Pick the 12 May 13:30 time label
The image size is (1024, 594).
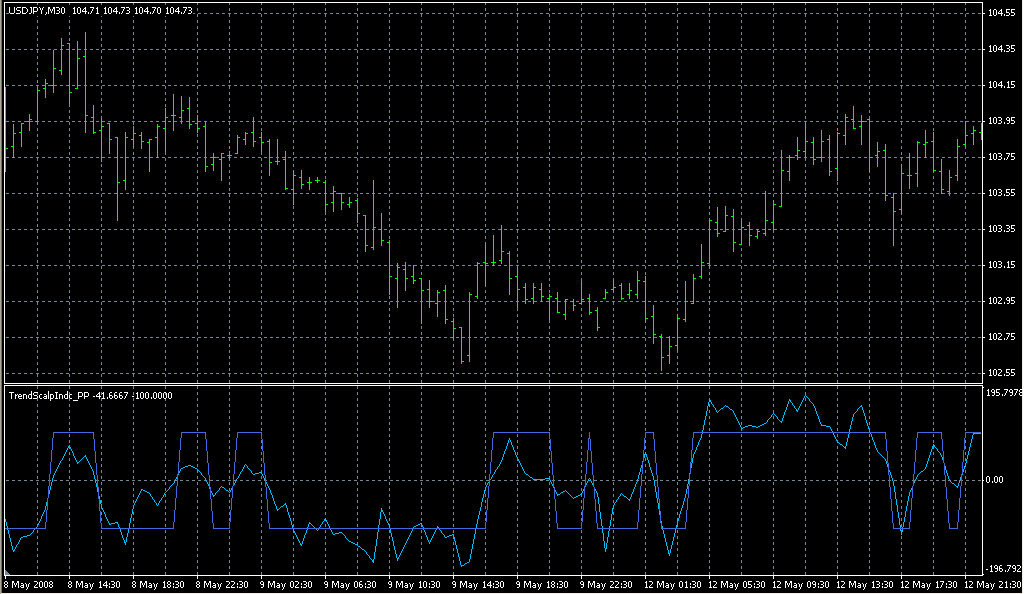click(865, 585)
